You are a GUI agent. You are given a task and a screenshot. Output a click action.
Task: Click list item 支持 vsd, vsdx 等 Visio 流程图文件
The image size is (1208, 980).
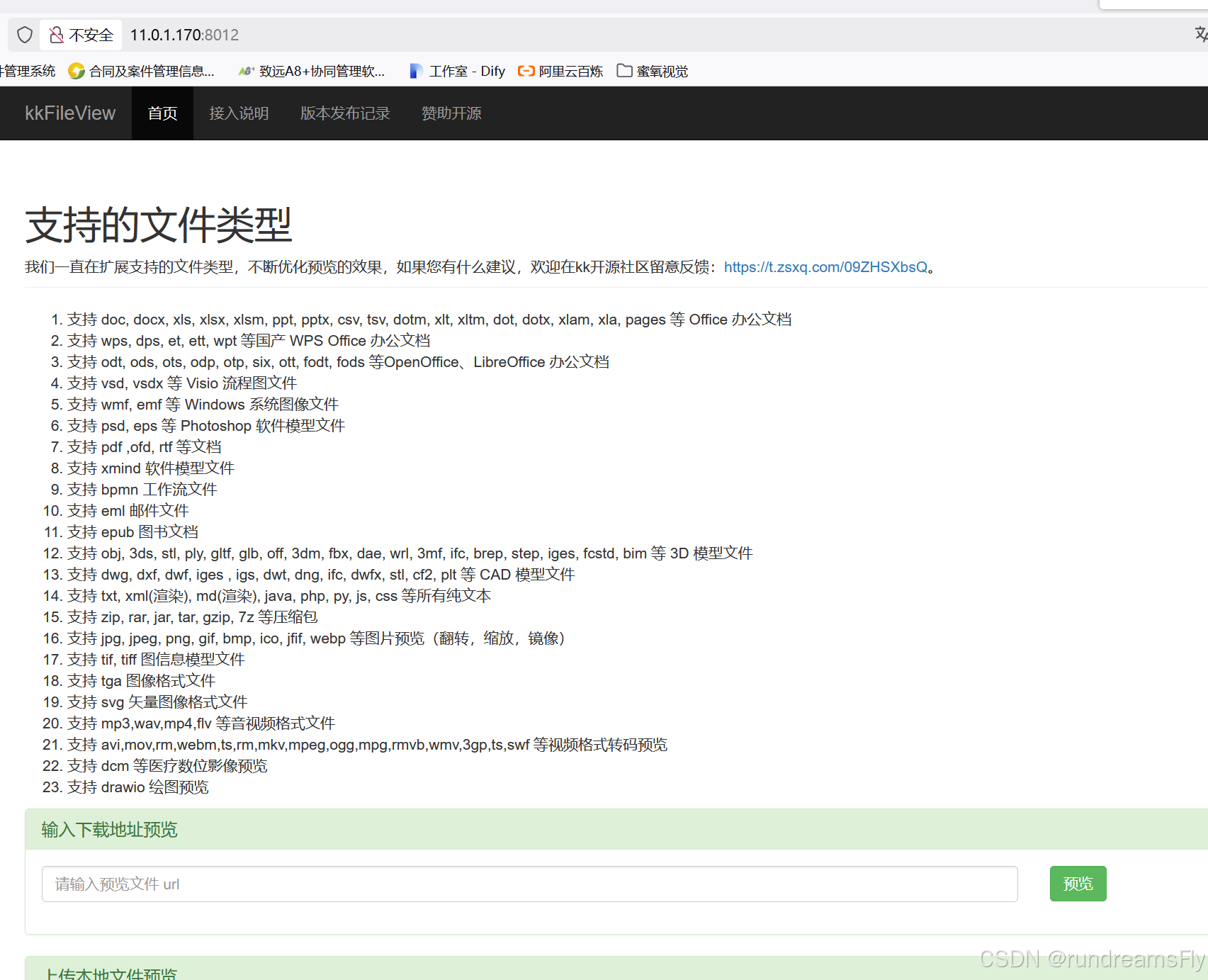pyautogui.click(x=182, y=383)
